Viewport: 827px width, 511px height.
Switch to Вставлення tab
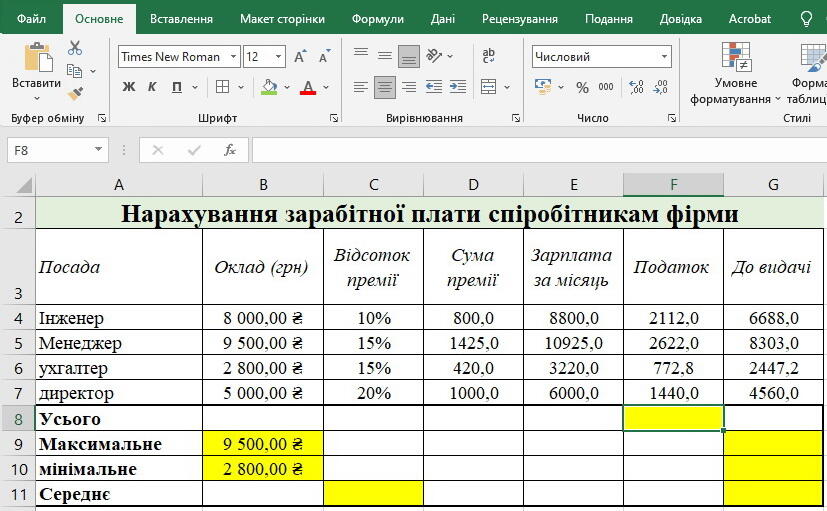pyautogui.click(x=181, y=19)
